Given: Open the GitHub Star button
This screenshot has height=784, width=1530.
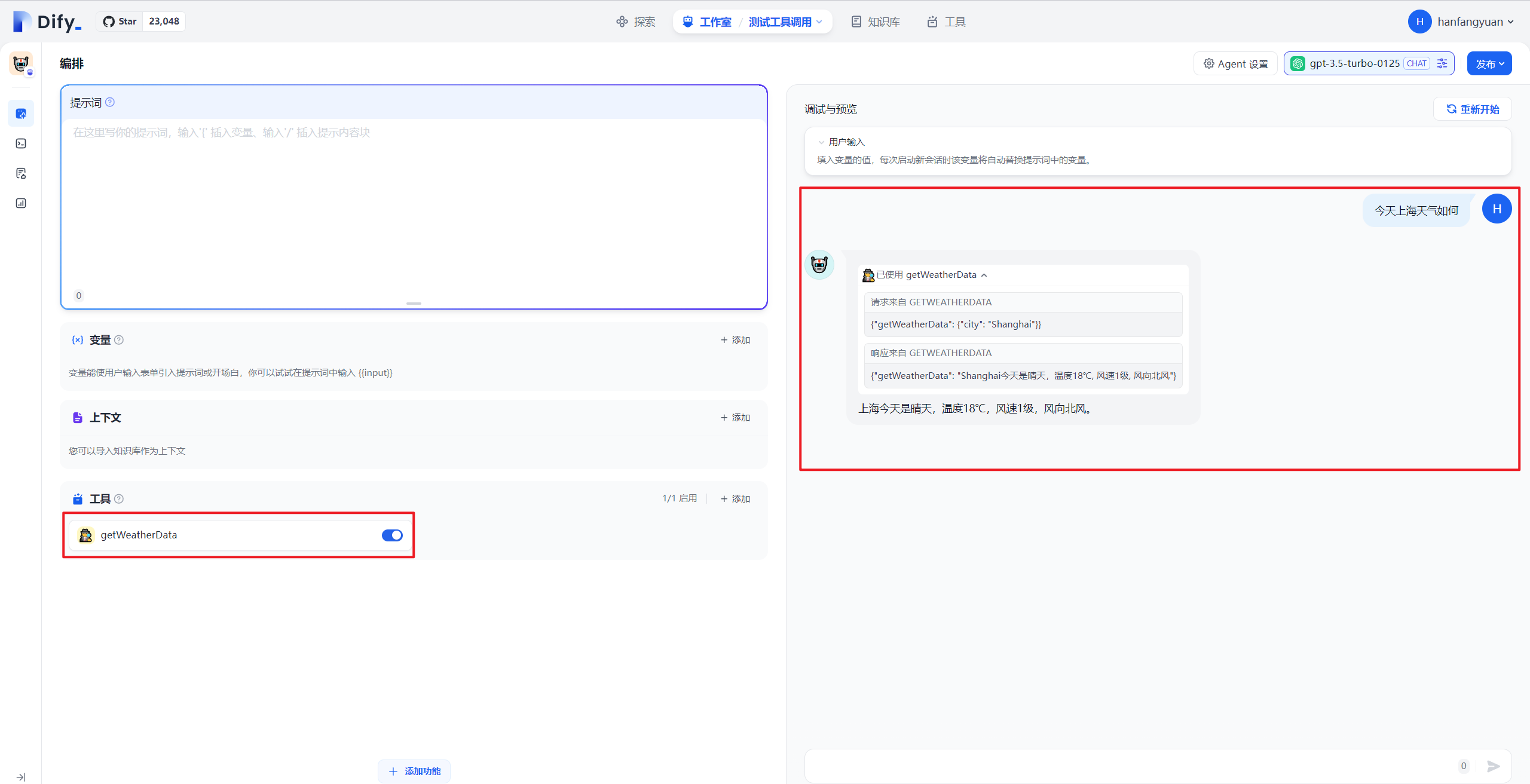Looking at the screenshot, I should pyautogui.click(x=120, y=22).
